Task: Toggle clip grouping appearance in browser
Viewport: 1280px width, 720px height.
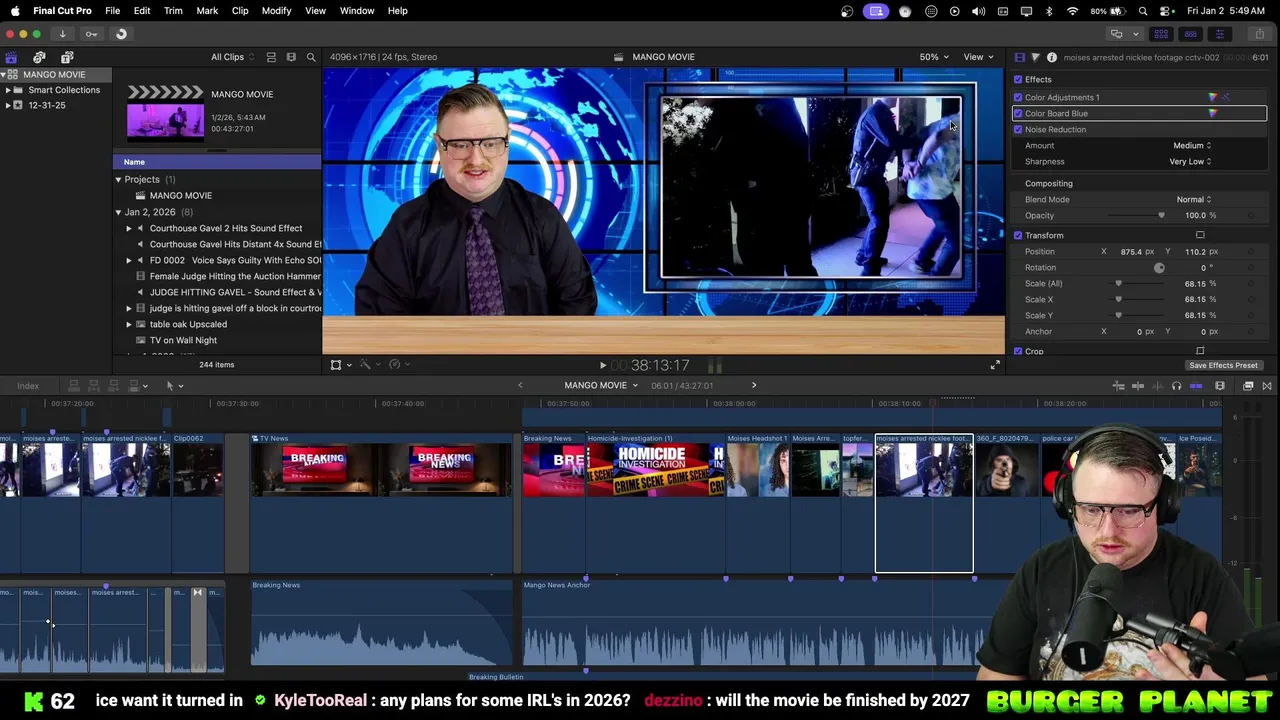Action: click(271, 57)
